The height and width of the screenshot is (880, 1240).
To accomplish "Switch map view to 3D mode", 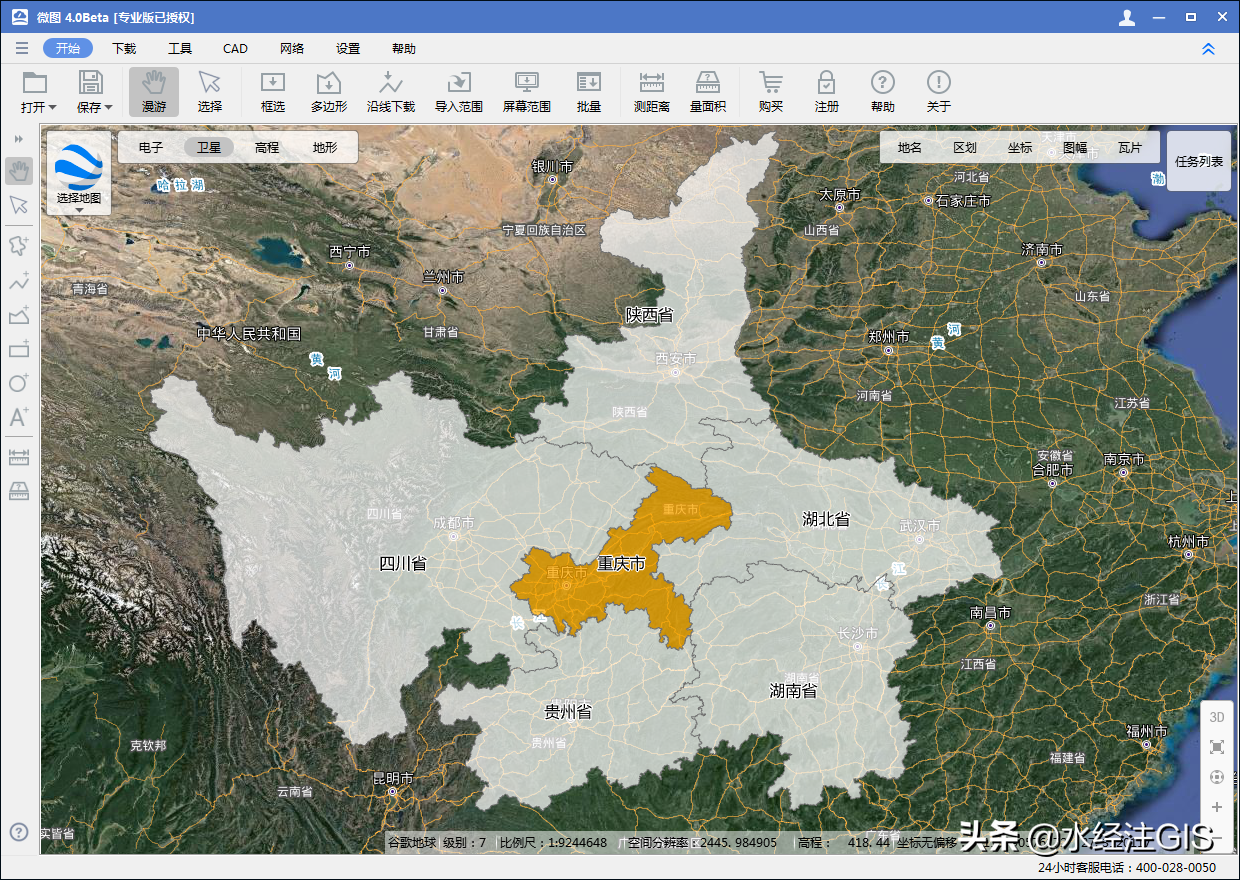I will [x=1217, y=717].
